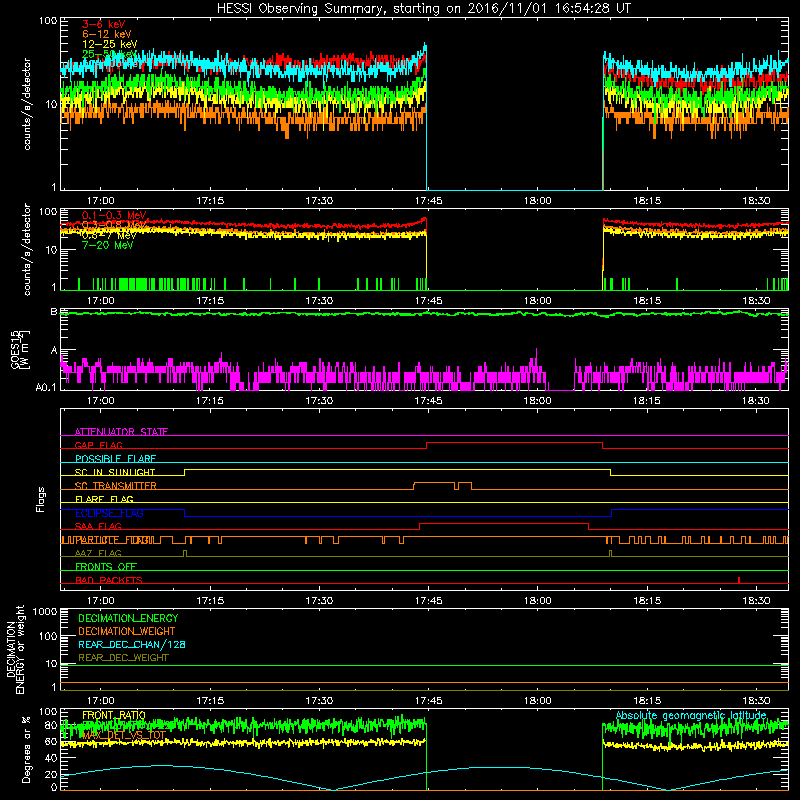Select the ECLIPSE_FLAG label

coord(109,513)
